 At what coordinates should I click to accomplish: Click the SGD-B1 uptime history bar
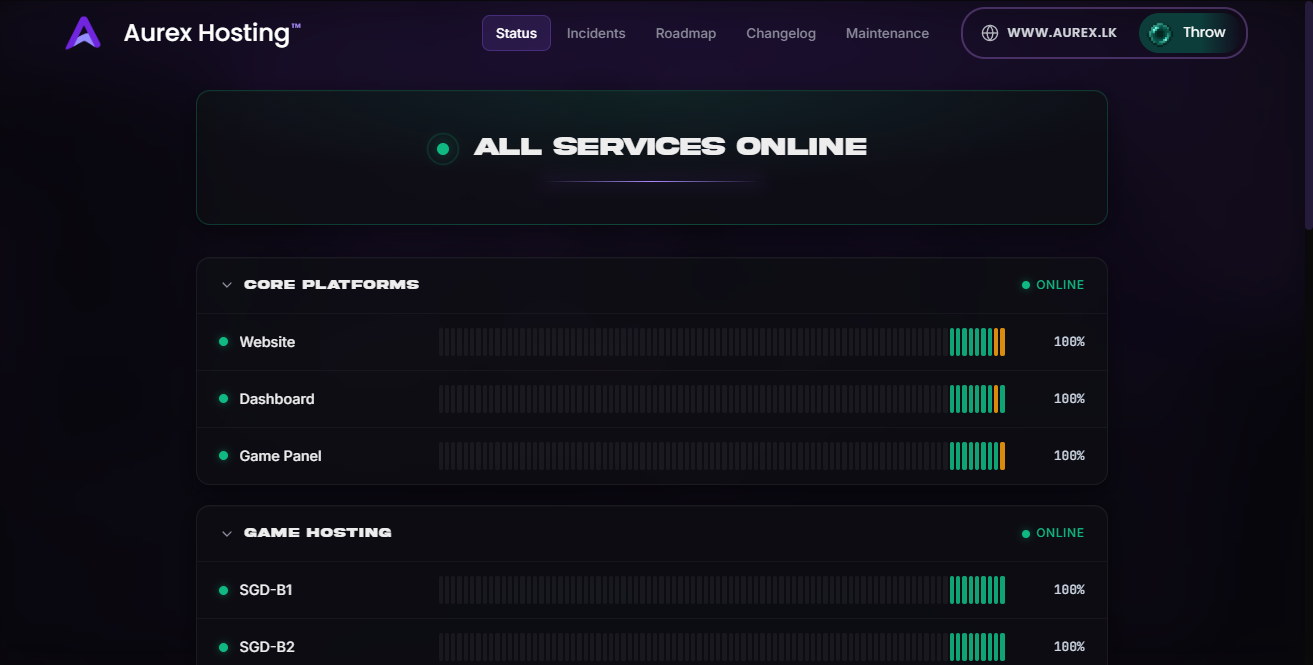(x=722, y=590)
